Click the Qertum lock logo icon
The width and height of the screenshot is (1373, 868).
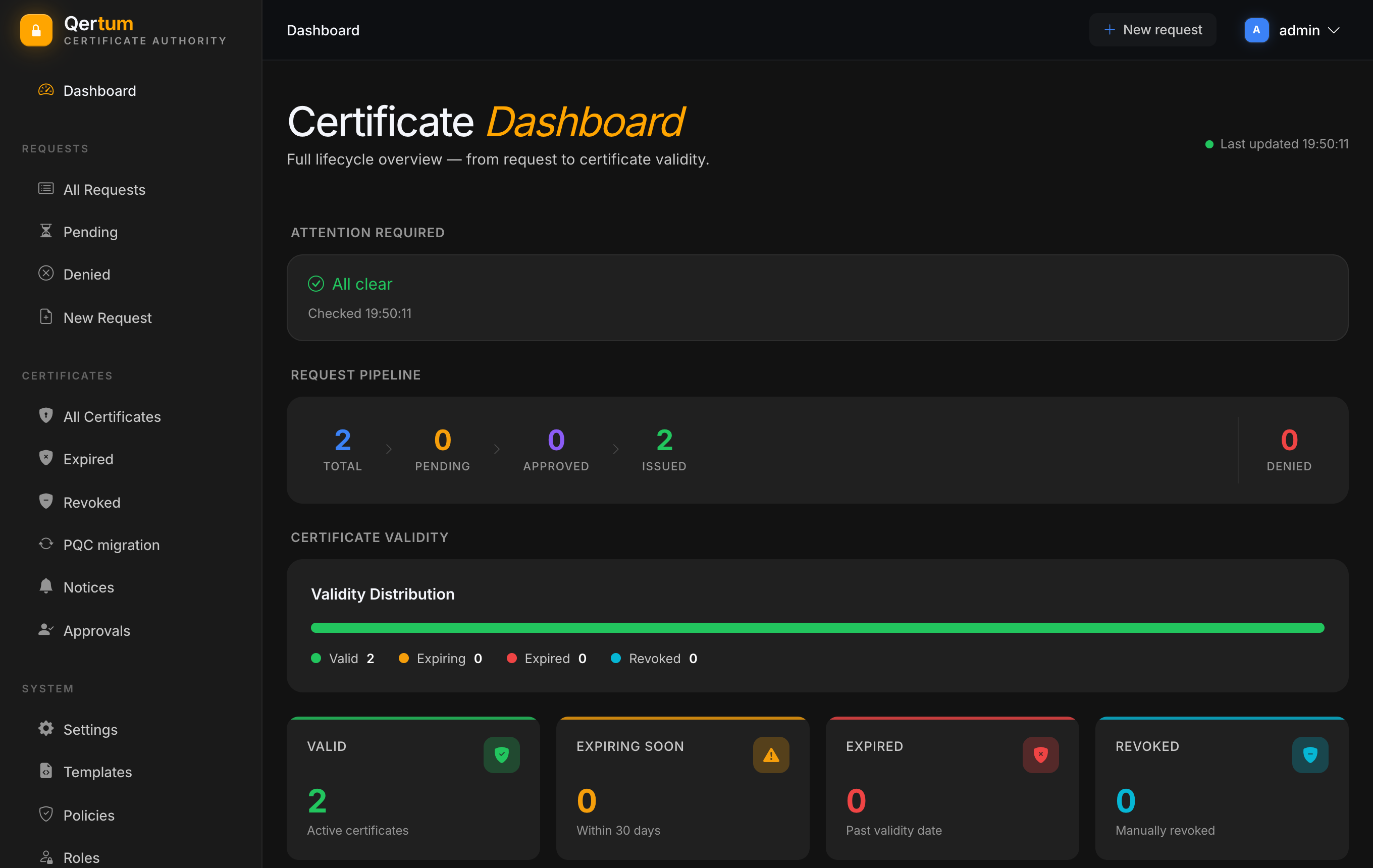(36, 30)
